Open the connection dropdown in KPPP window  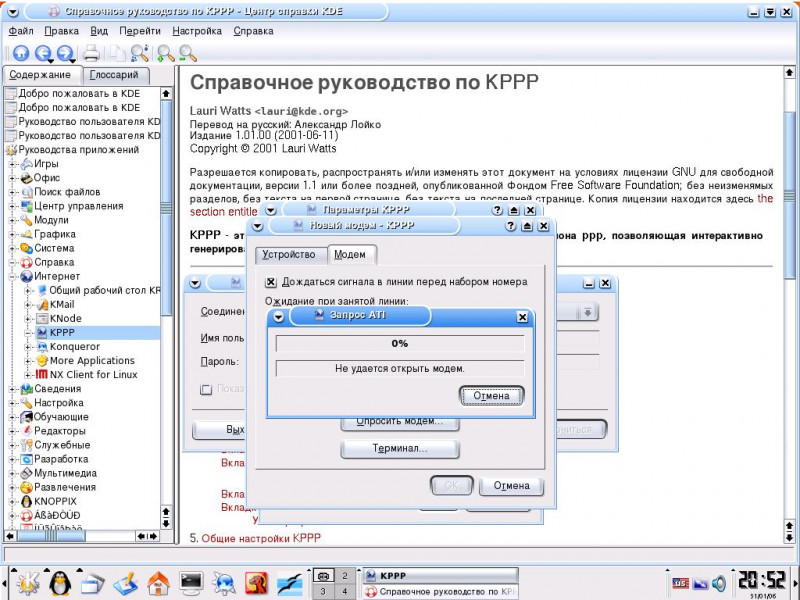click(x=587, y=312)
